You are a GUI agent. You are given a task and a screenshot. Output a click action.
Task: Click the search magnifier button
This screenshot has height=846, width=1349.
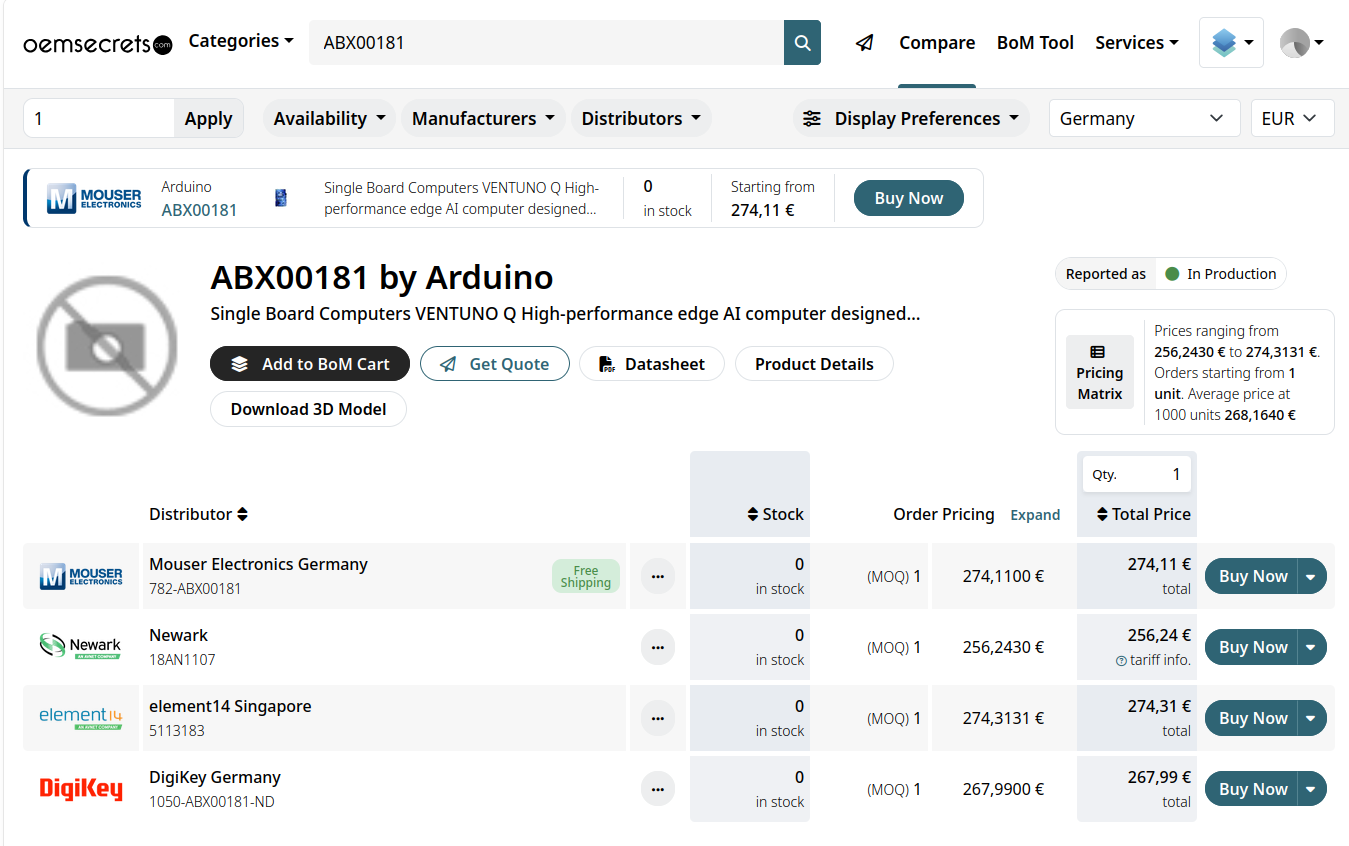tap(802, 43)
